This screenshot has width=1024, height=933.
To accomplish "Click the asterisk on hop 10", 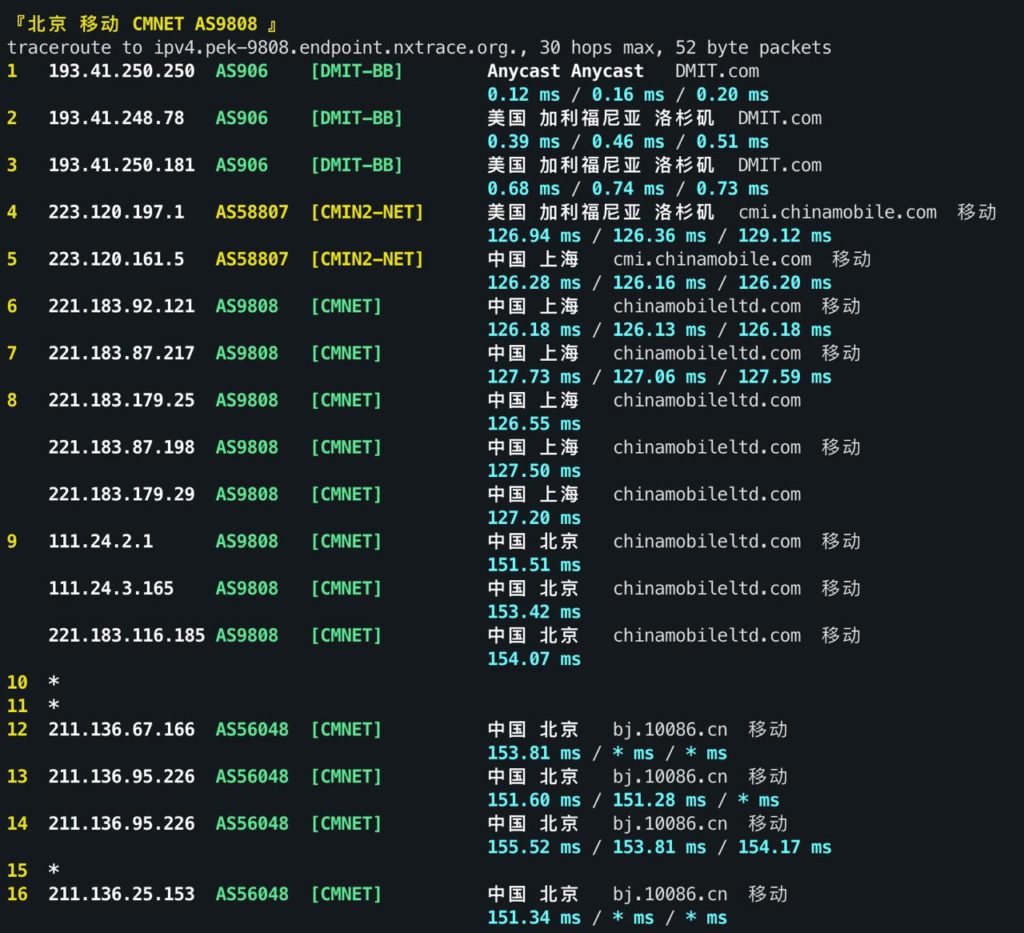I will click(53, 682).
